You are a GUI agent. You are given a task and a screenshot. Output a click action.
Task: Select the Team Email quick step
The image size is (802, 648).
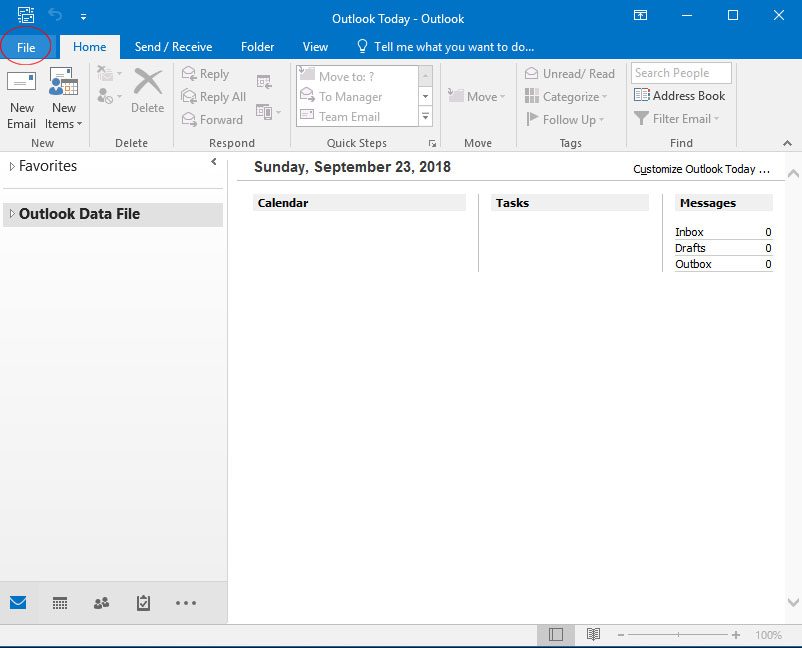pyautogui.click(x=358, y=117)
